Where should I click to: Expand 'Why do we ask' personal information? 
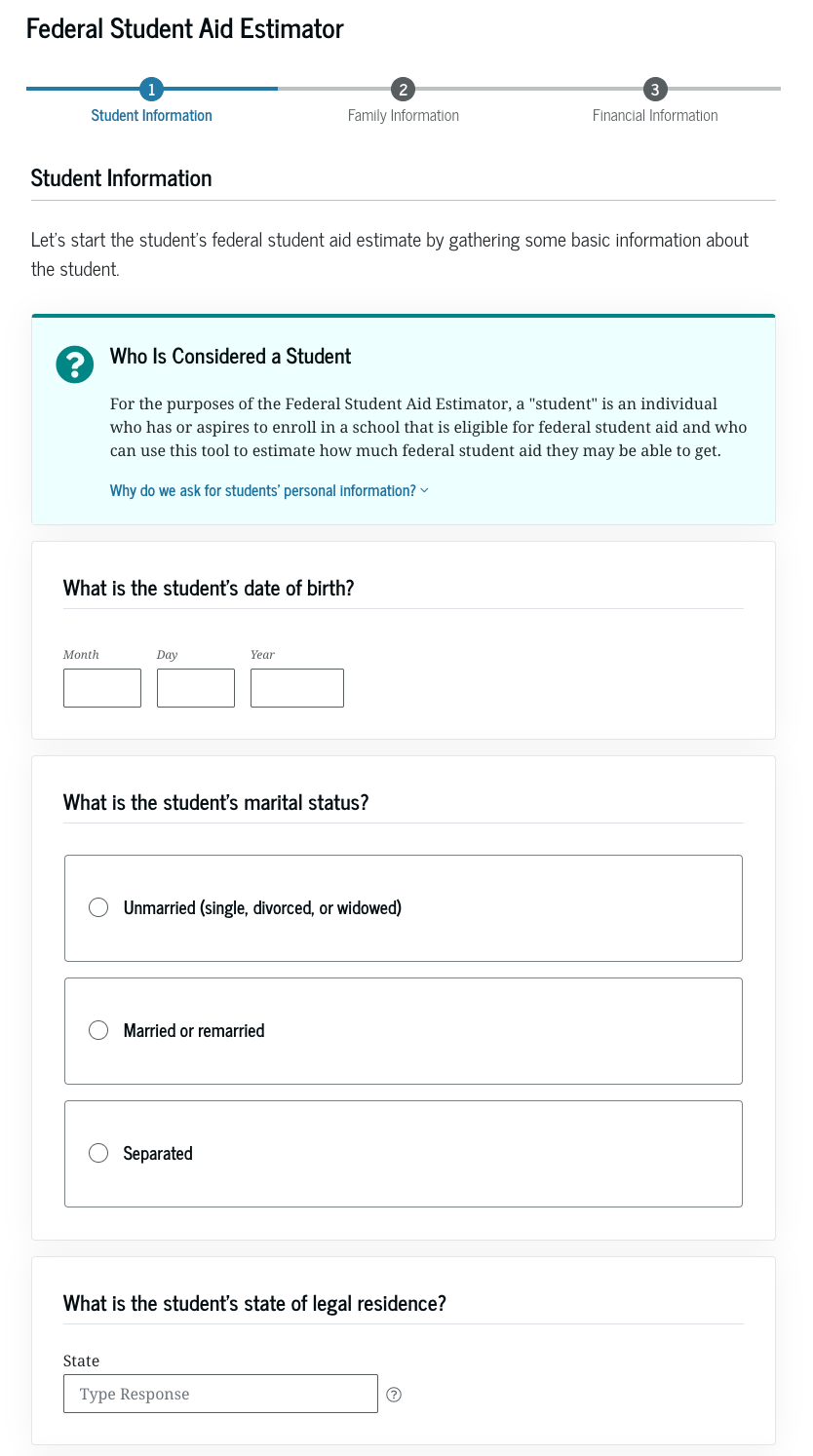(262, 490)
